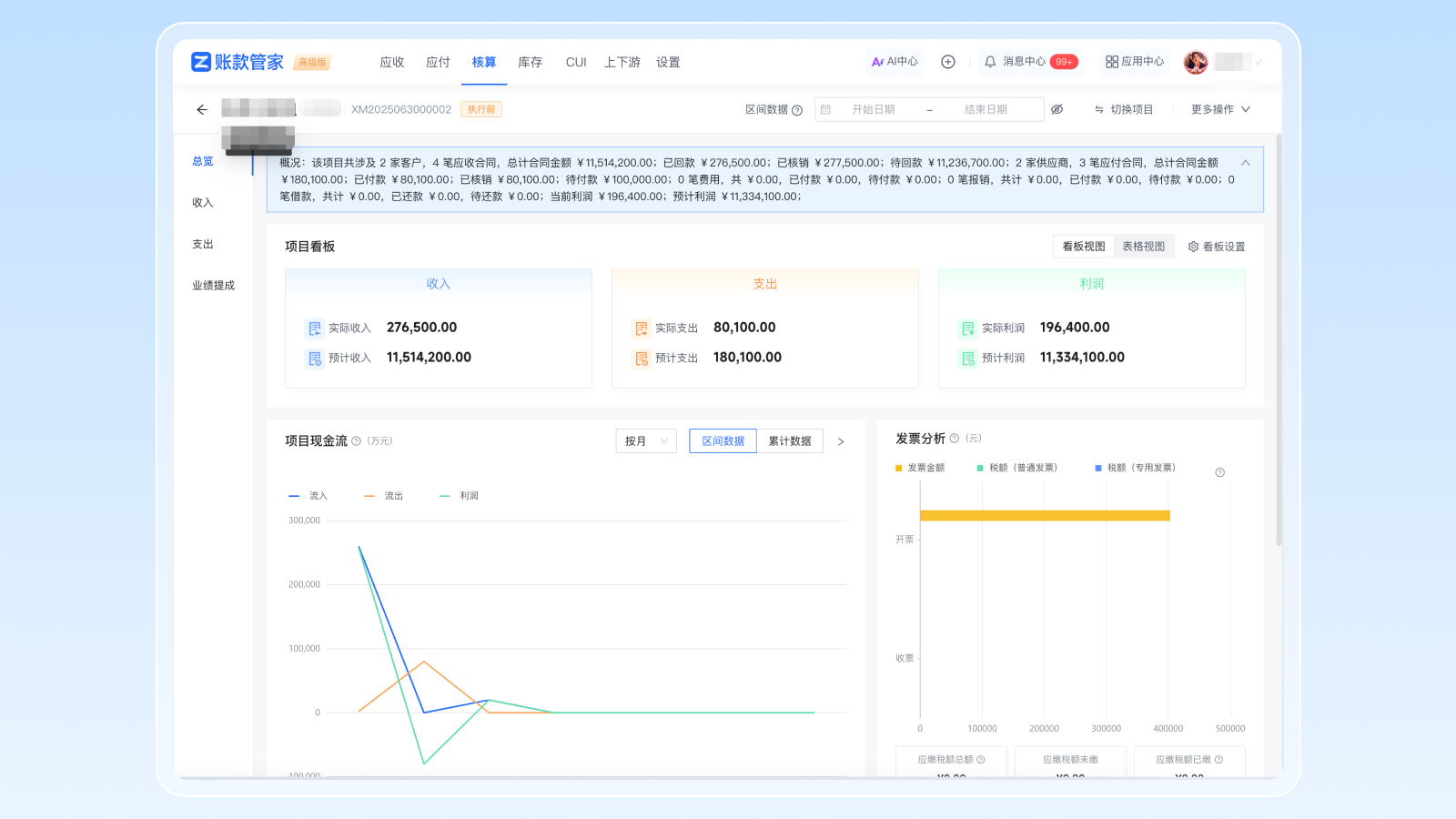Click the 切换项目 button
1456x819 pixels.
(x=1124, y=109)
